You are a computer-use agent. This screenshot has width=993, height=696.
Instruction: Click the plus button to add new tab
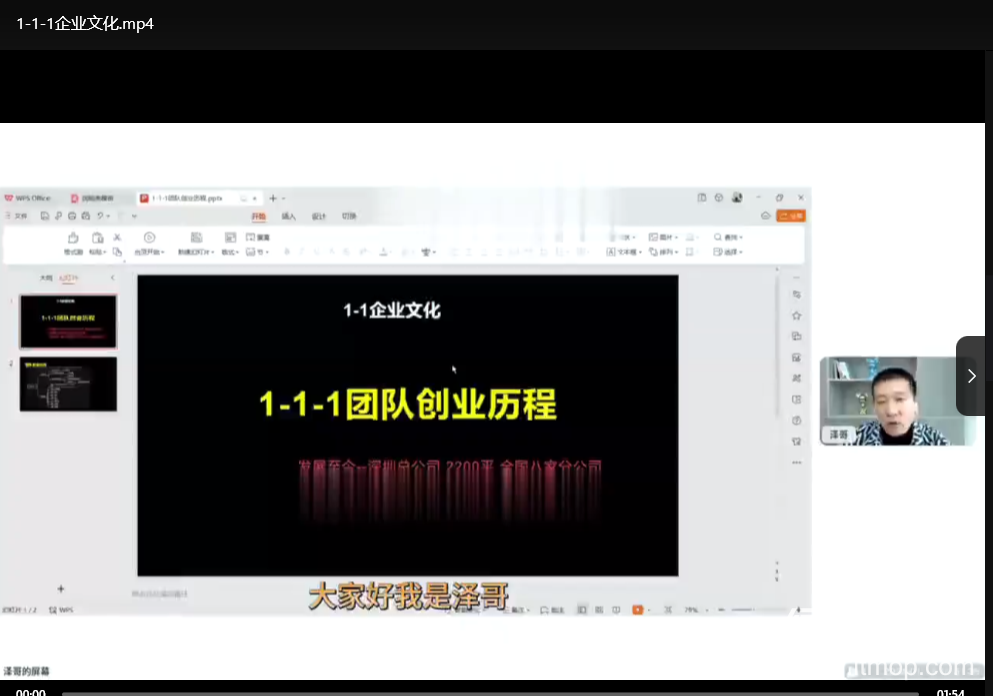pos(273,198)
